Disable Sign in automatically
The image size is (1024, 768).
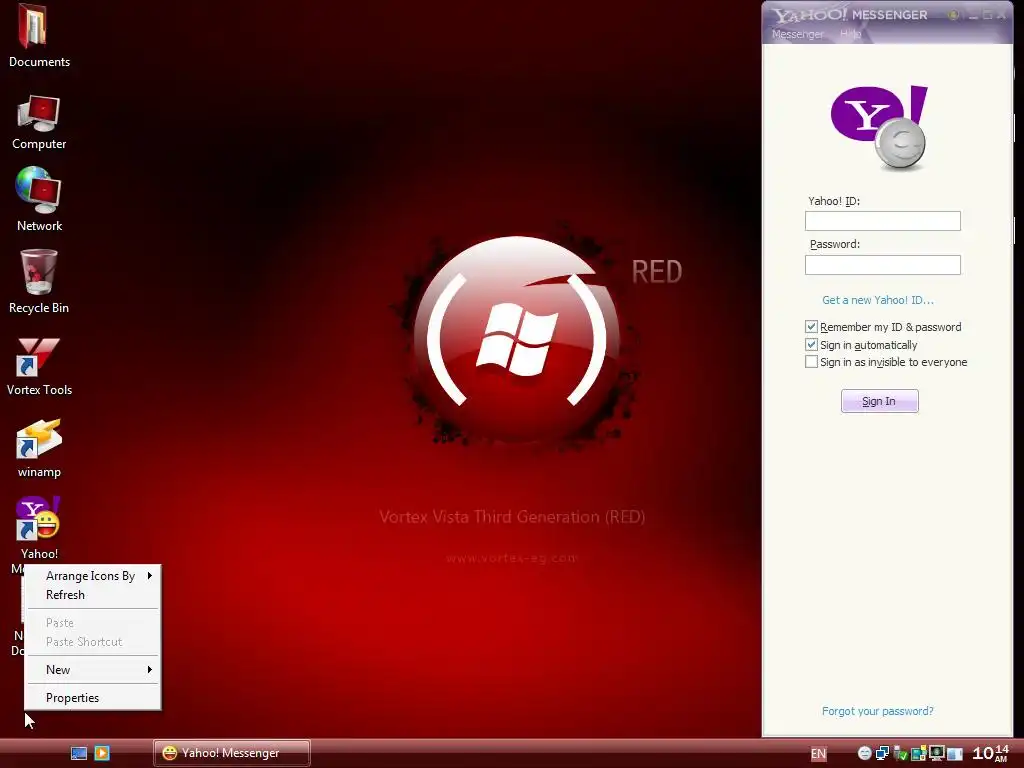click(x=811, y=344)
